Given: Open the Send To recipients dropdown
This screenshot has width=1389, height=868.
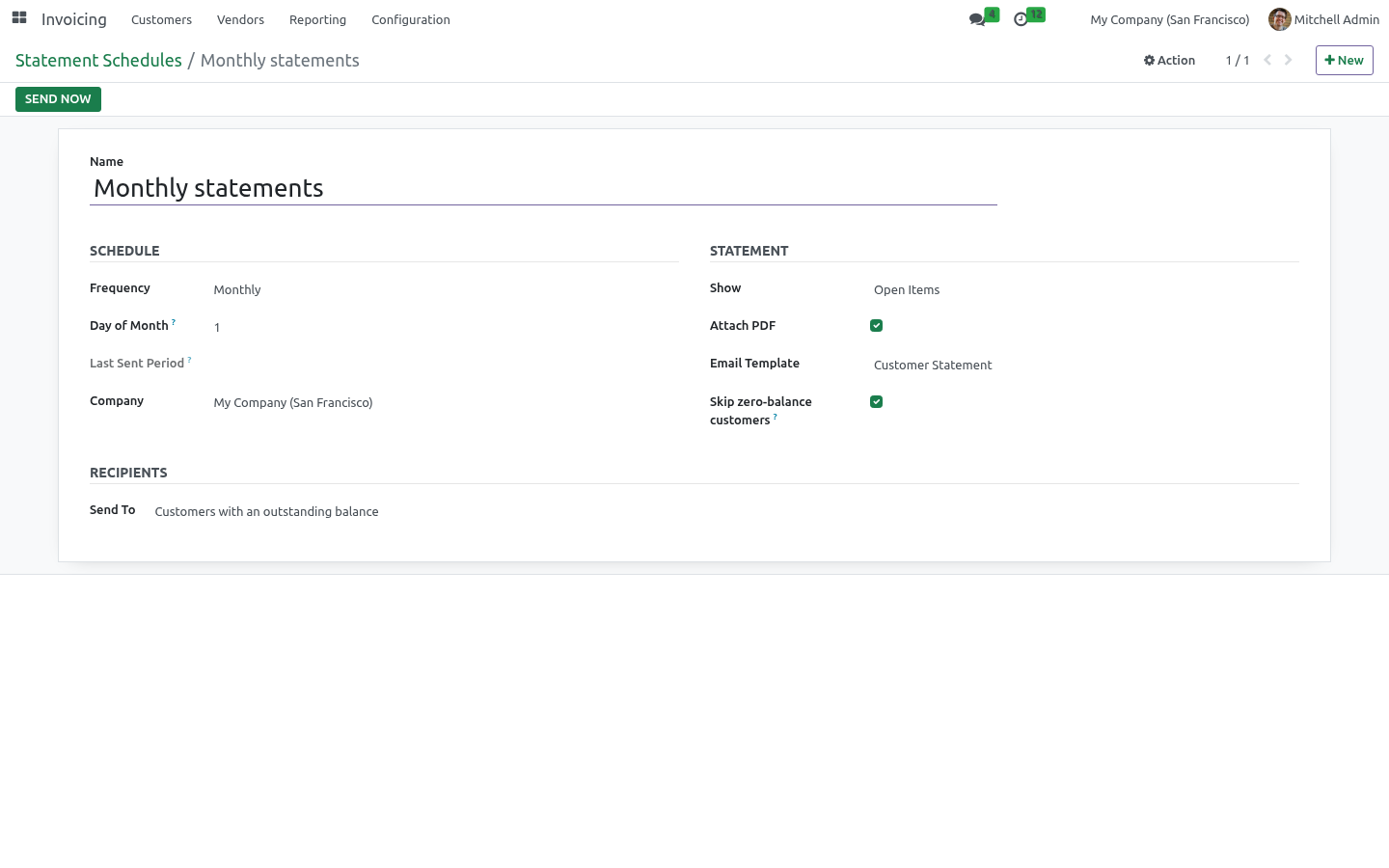Looking at the screenshot, I should tap(726, 511).
